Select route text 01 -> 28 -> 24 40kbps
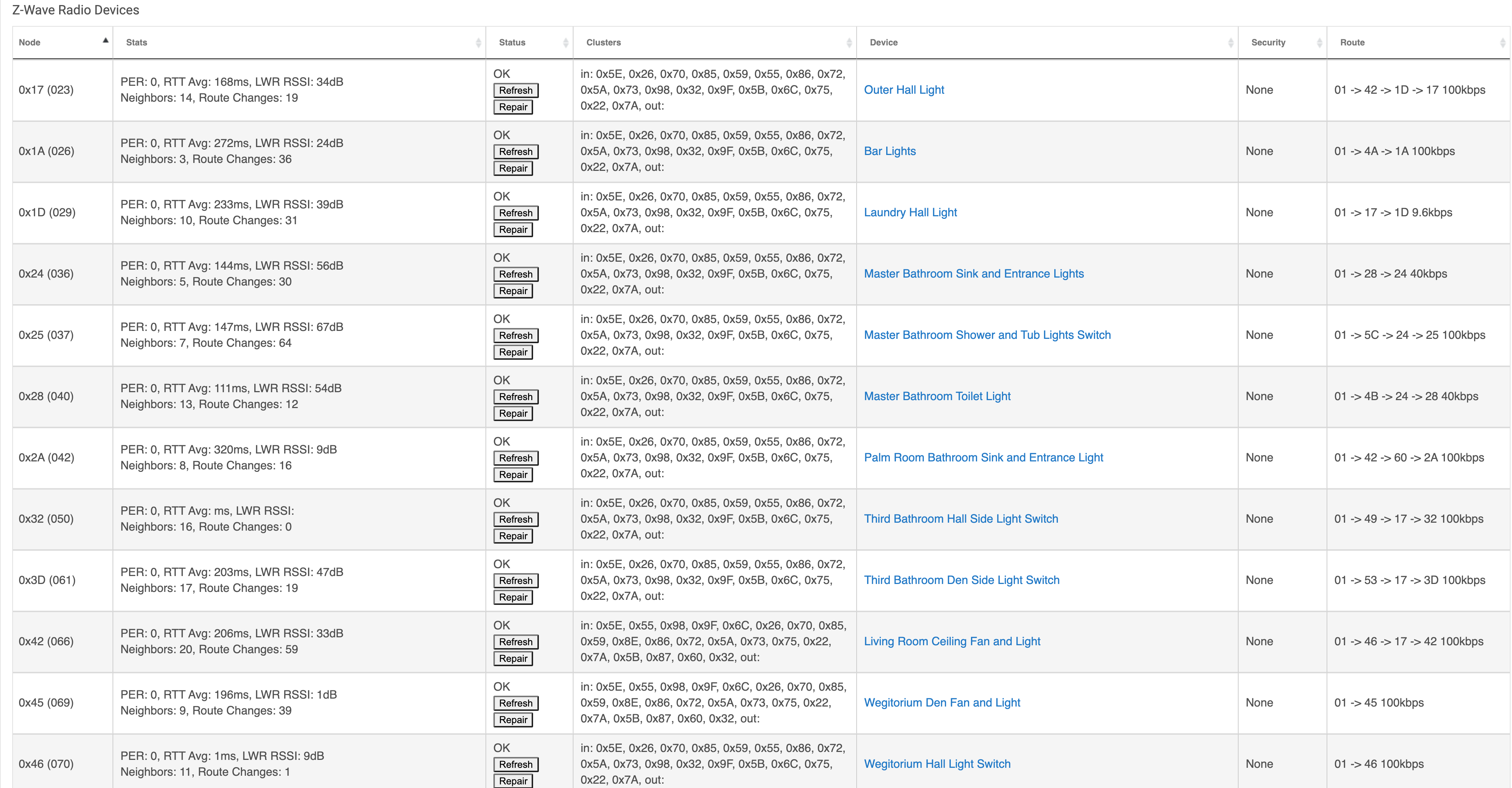Image resolution: width=1512 pixels, height=788 pixels. click(x=1390, y=274)
